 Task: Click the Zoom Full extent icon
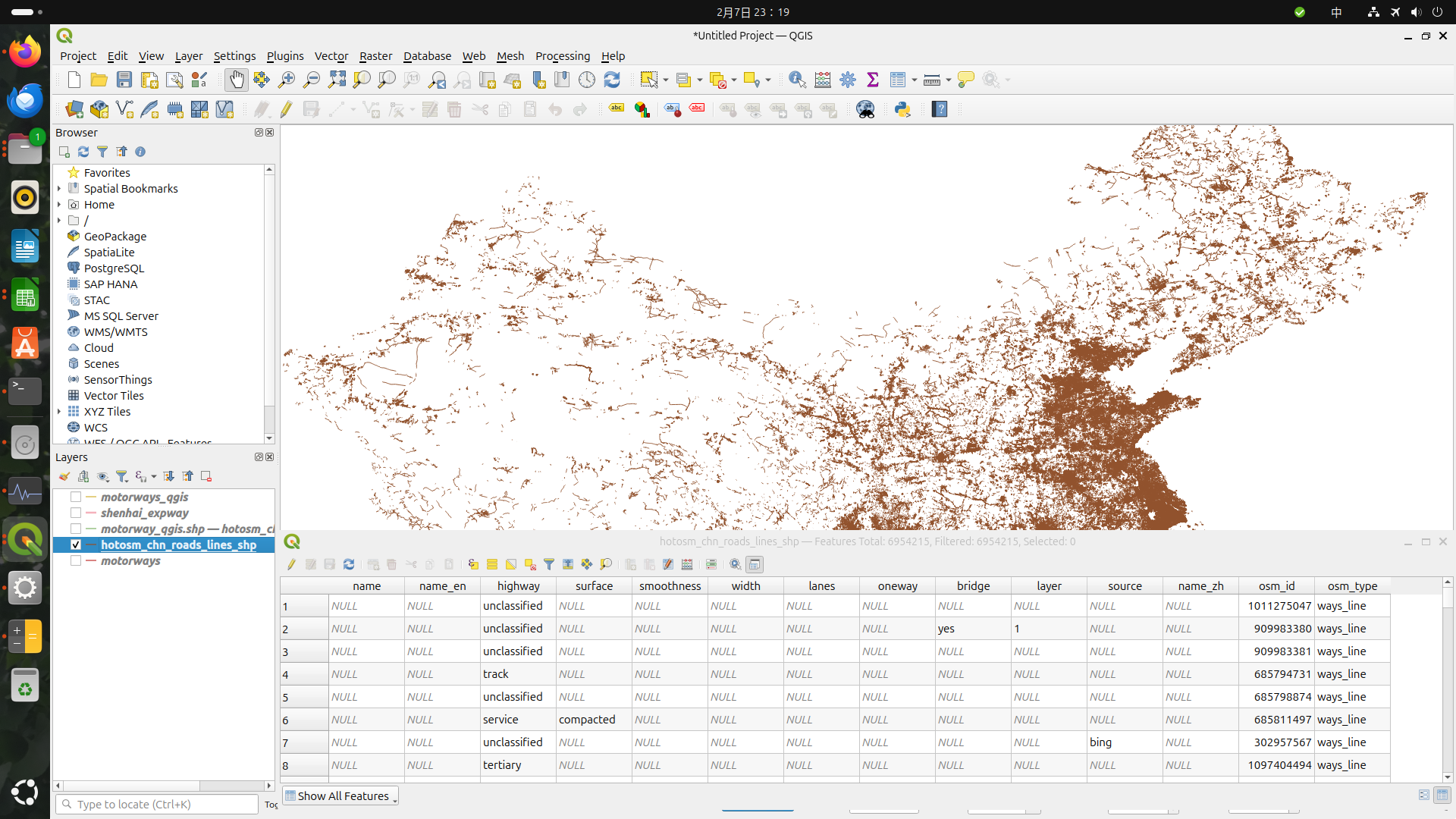[337, 80]
